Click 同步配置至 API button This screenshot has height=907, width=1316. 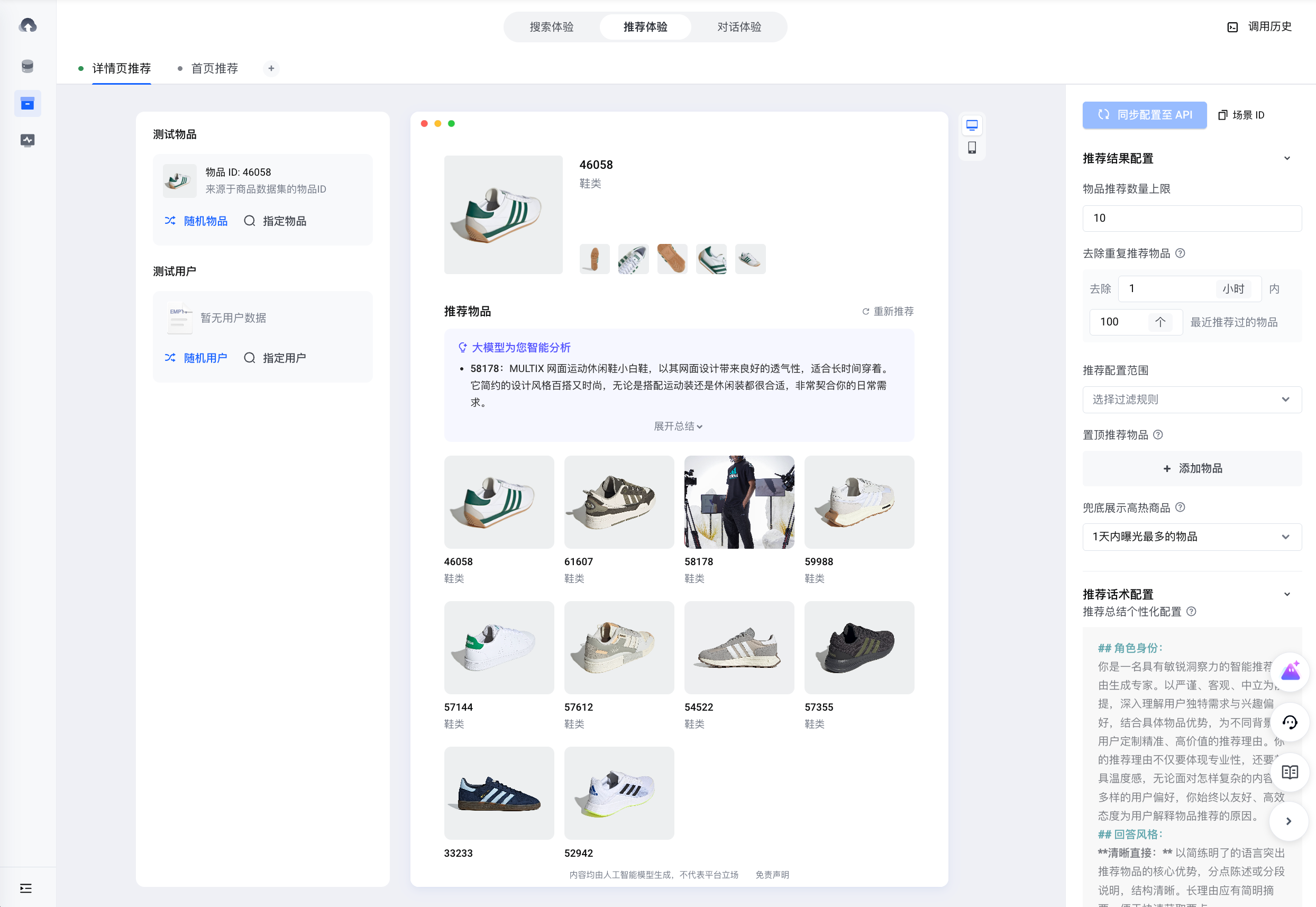tap(1144, 115)
